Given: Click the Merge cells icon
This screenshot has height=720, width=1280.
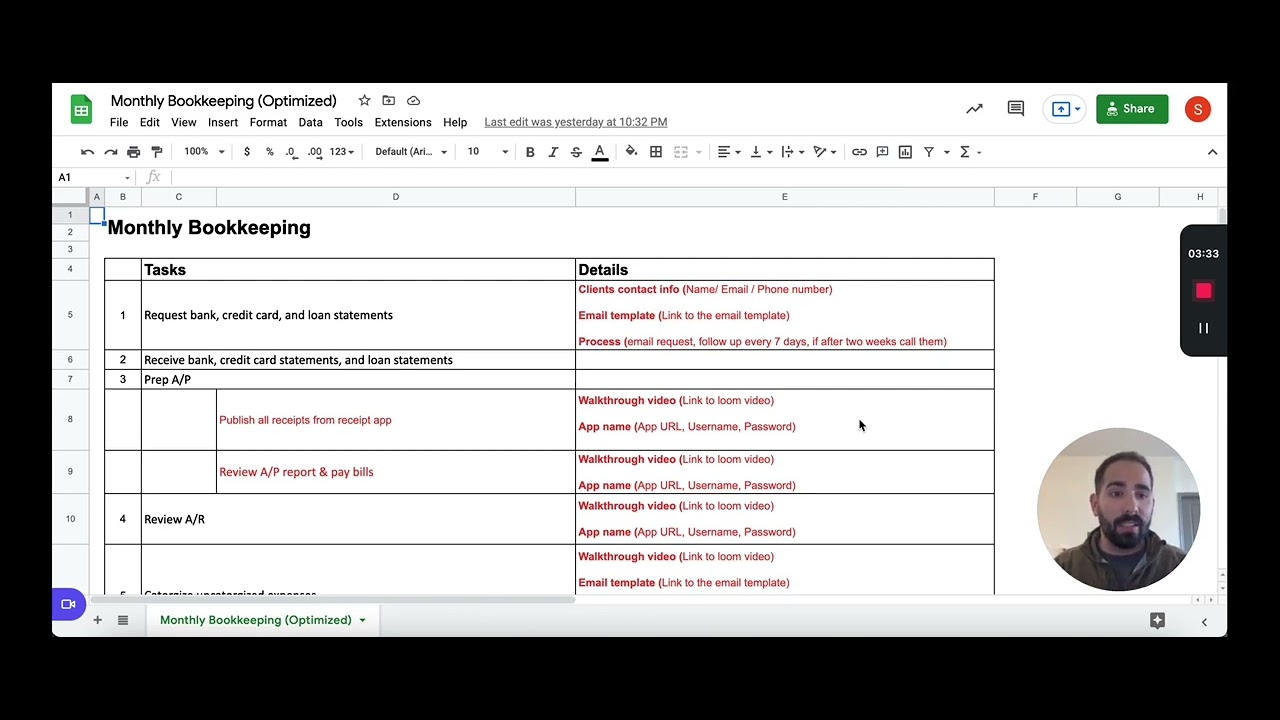Looking at the screenshot, I should tap(681, 152).
